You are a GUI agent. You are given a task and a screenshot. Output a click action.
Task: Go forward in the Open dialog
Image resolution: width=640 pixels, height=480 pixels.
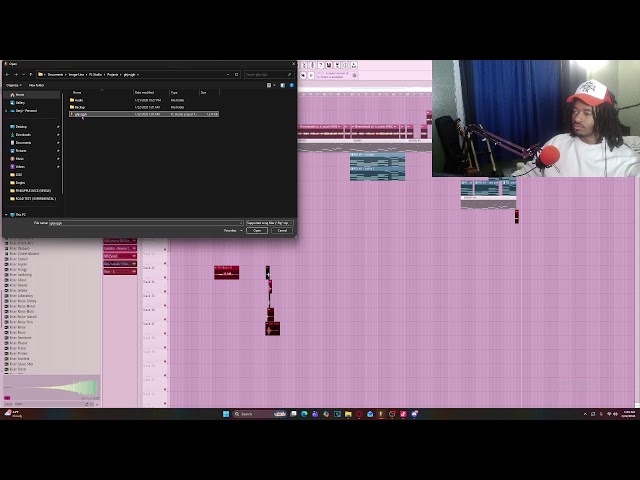(16, 75)
